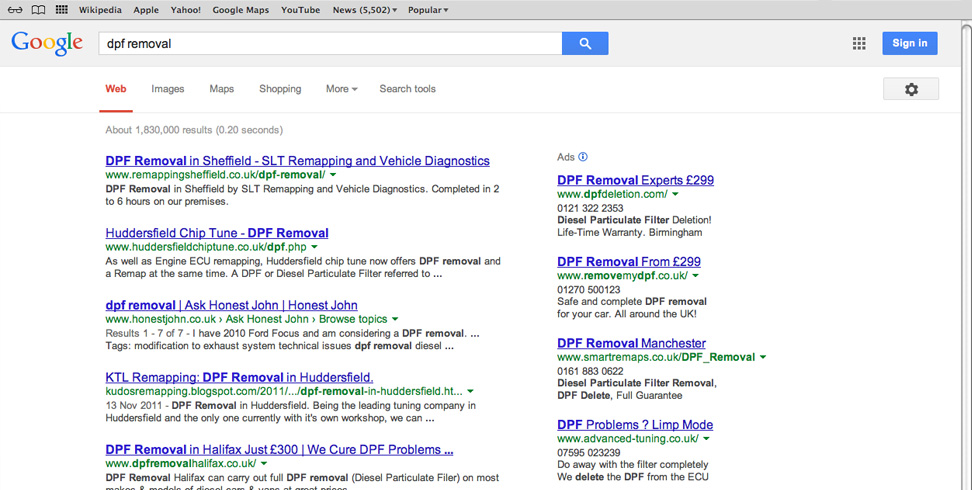Image resolution: width=972 pixels, height=490 pixels.
Task: Open Ask Honest John dpf removal result
Action: [231, 305]
